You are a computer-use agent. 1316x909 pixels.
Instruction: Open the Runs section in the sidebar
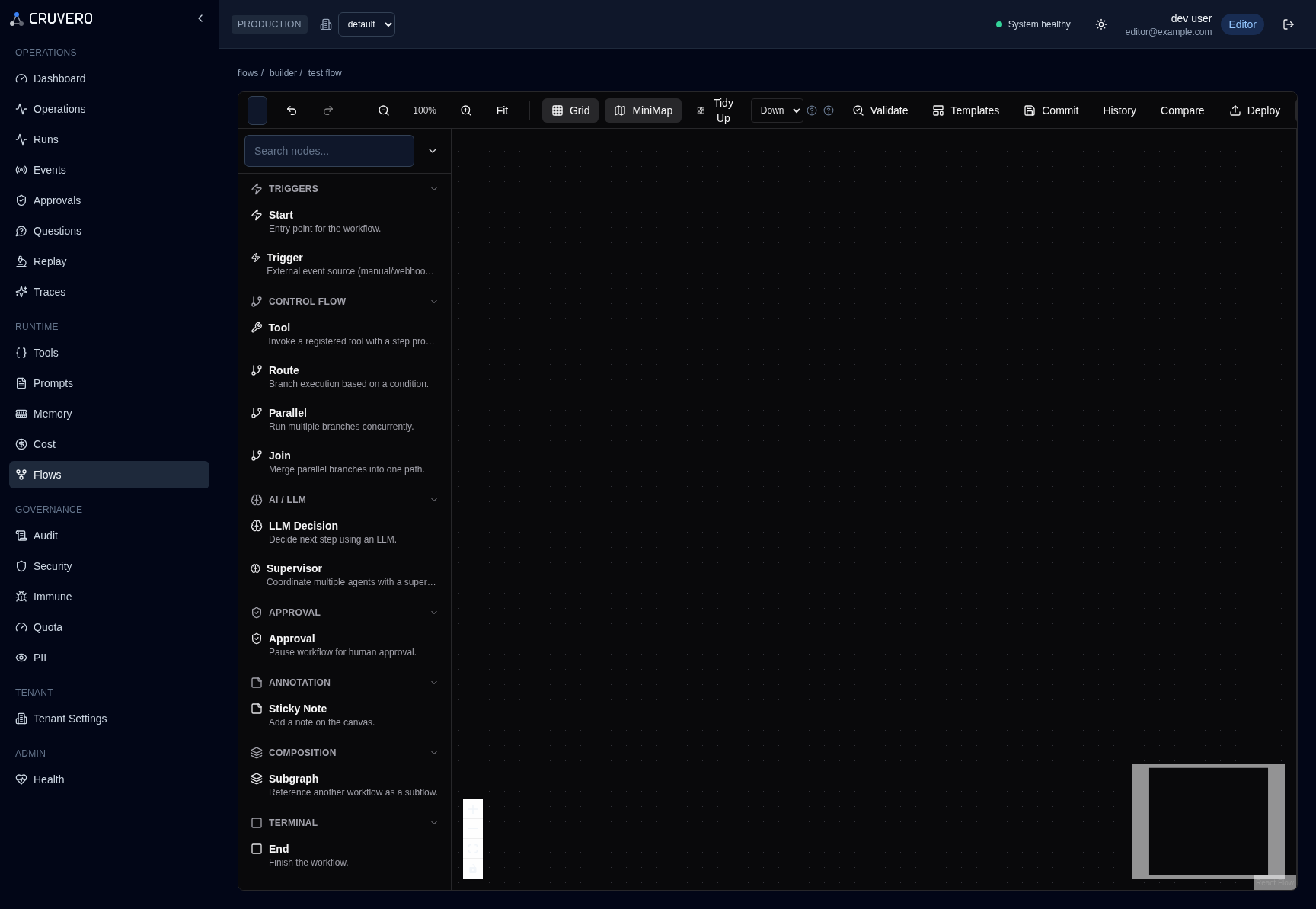click(46, 139)
